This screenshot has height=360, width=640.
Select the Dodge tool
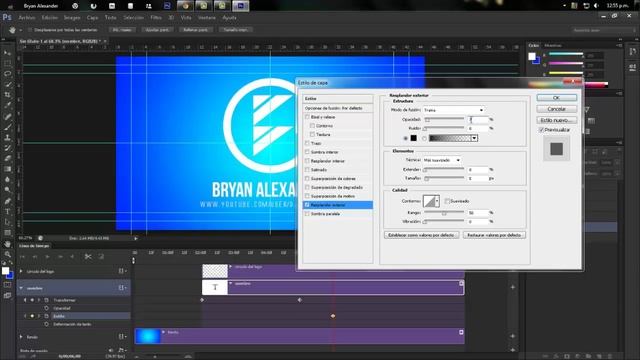[7, 190]
